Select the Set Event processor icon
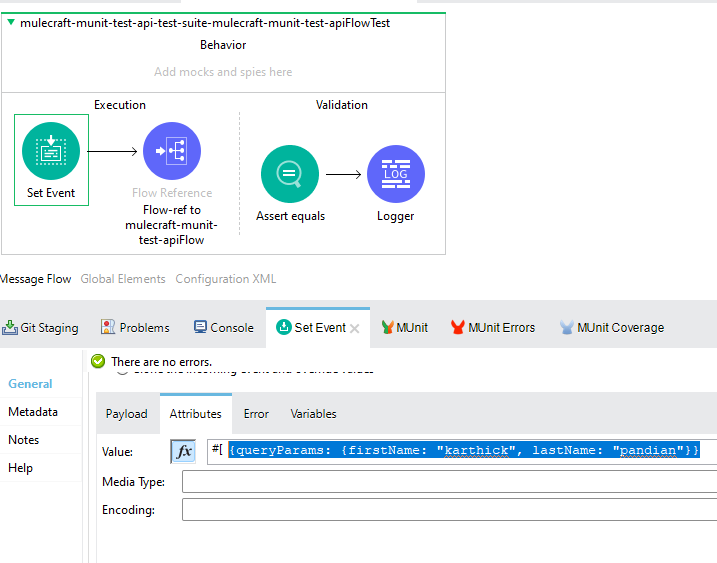 tap(51, 150)
